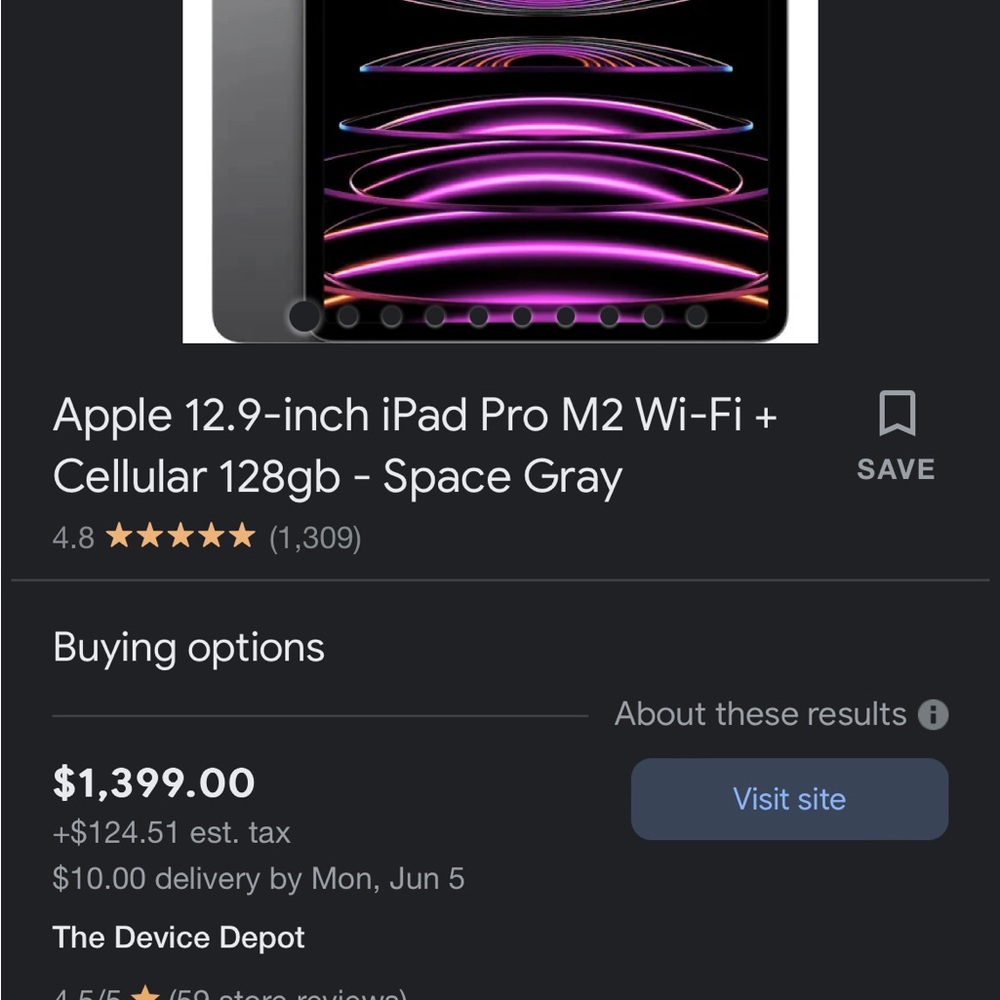1000x1000 pixels.
Task: Tap the Save bookmark icon
Action: coord(895,413)
